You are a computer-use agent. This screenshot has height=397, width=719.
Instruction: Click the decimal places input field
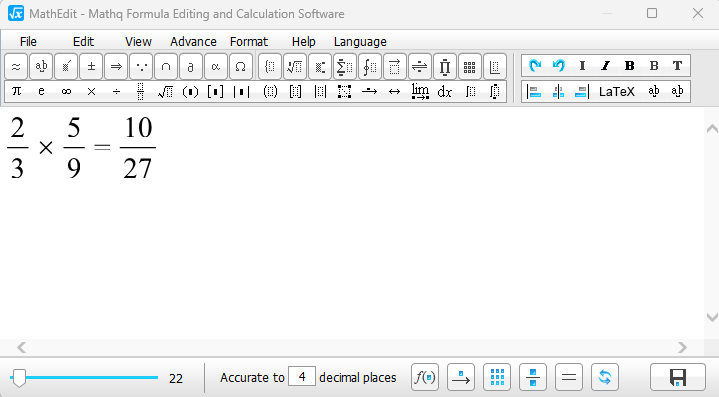[x=302, y=377]
